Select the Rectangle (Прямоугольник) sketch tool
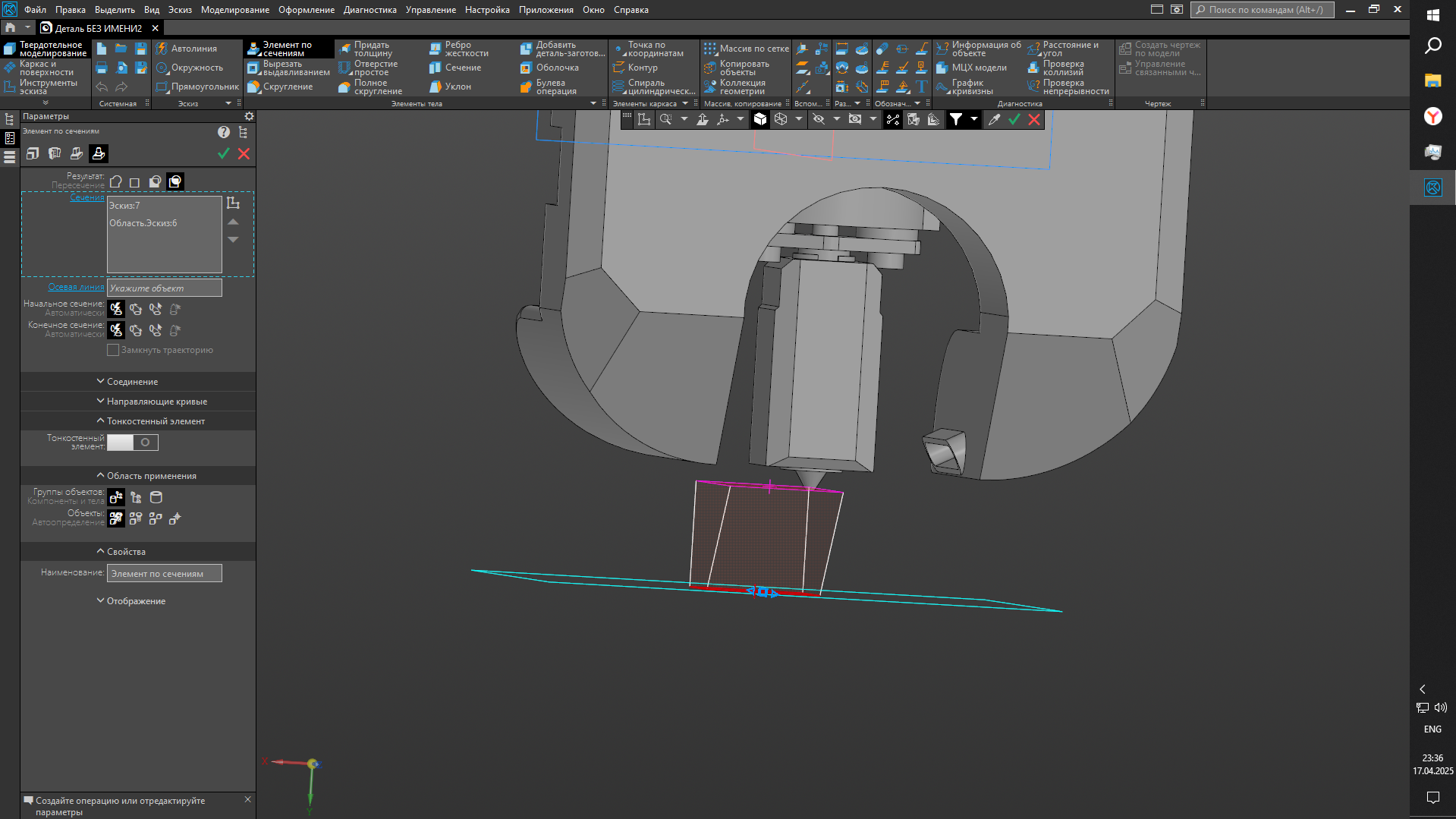This screenshot has width=1456, height=819. [x=197, y=87]
